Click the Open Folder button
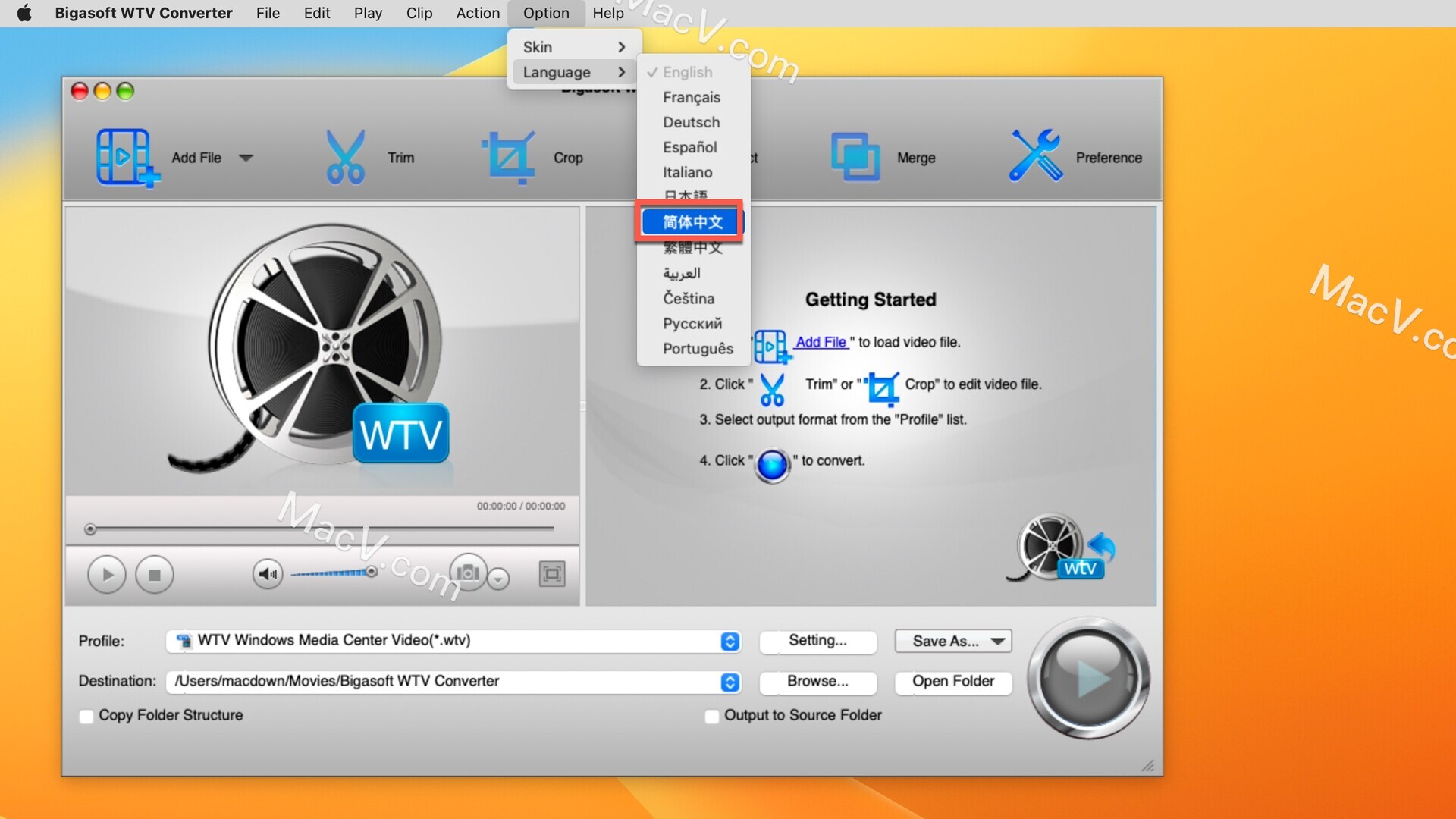This screenshot has height=819, width=1456. [x=953, y=682]
